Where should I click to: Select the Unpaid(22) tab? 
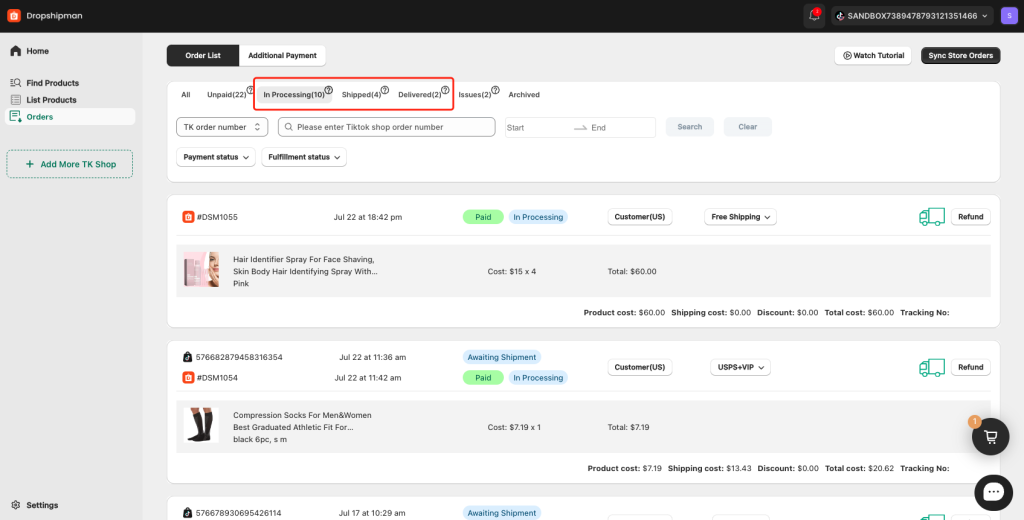tap(226, 95)
